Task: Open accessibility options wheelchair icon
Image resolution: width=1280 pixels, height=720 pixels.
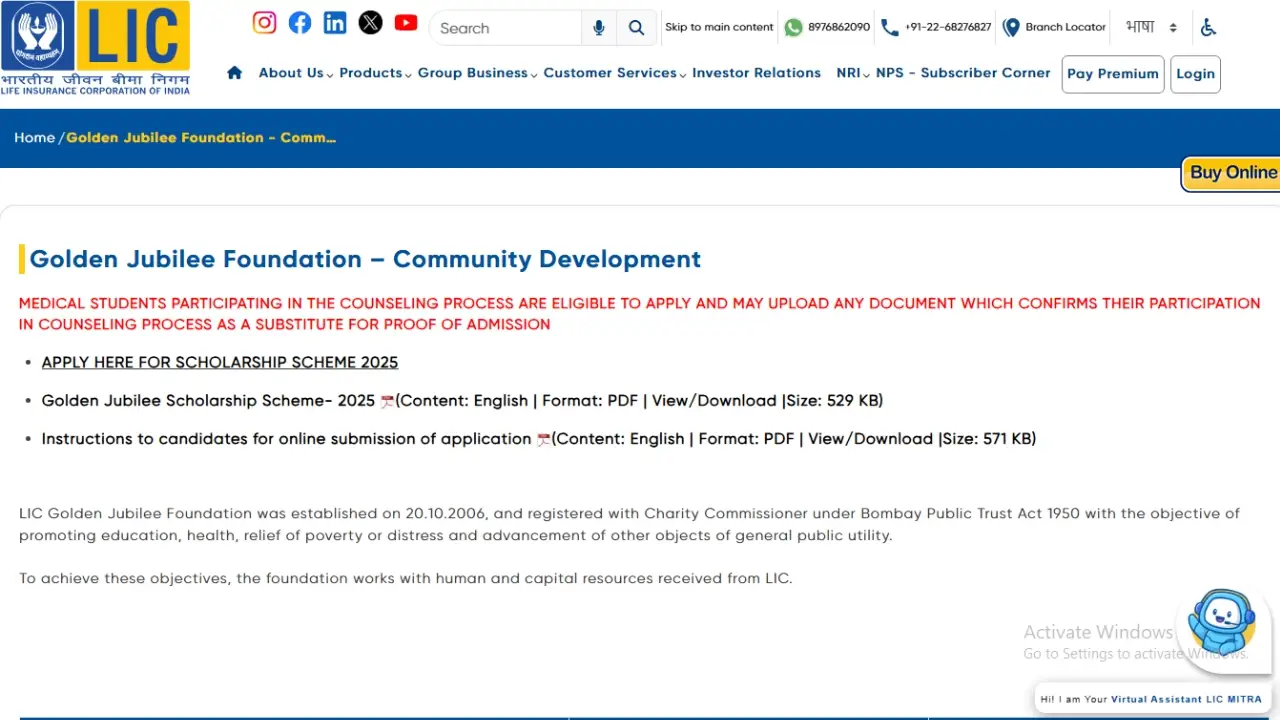Action: click(1208, 27)
